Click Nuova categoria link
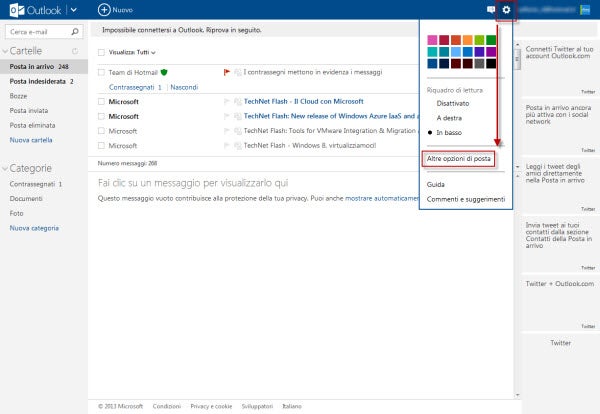 coord(34,228)
